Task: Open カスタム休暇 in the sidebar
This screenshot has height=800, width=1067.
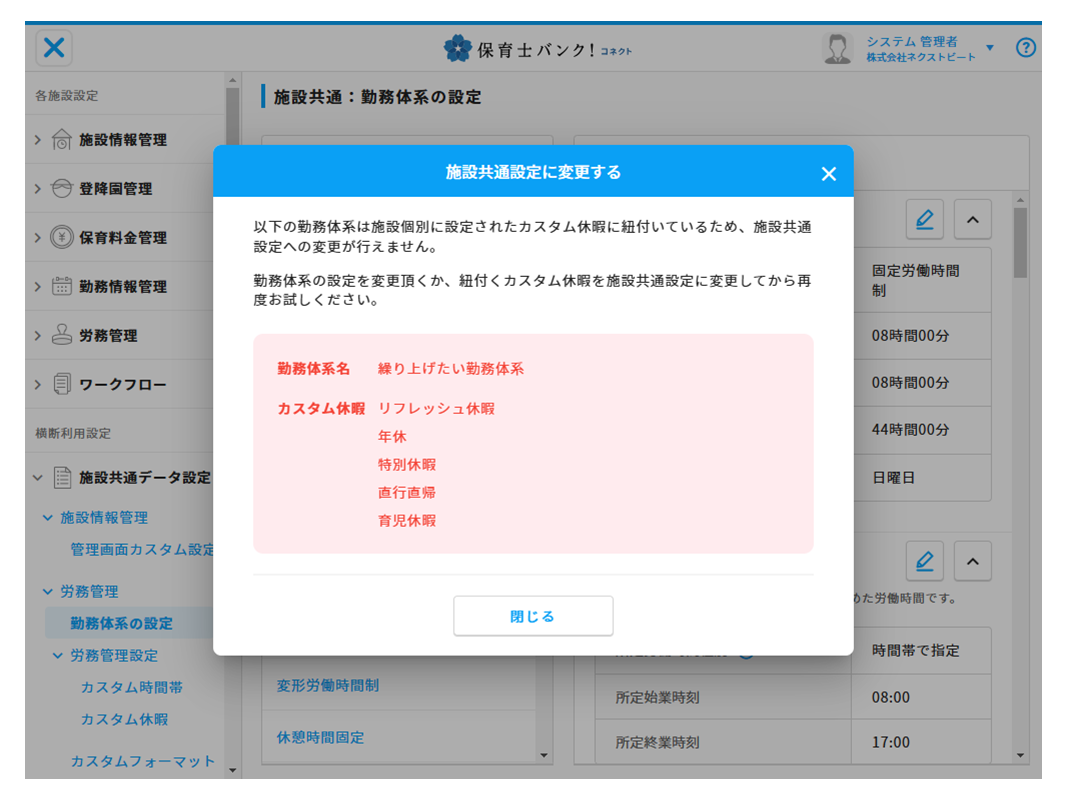Action: pos(124,720)
